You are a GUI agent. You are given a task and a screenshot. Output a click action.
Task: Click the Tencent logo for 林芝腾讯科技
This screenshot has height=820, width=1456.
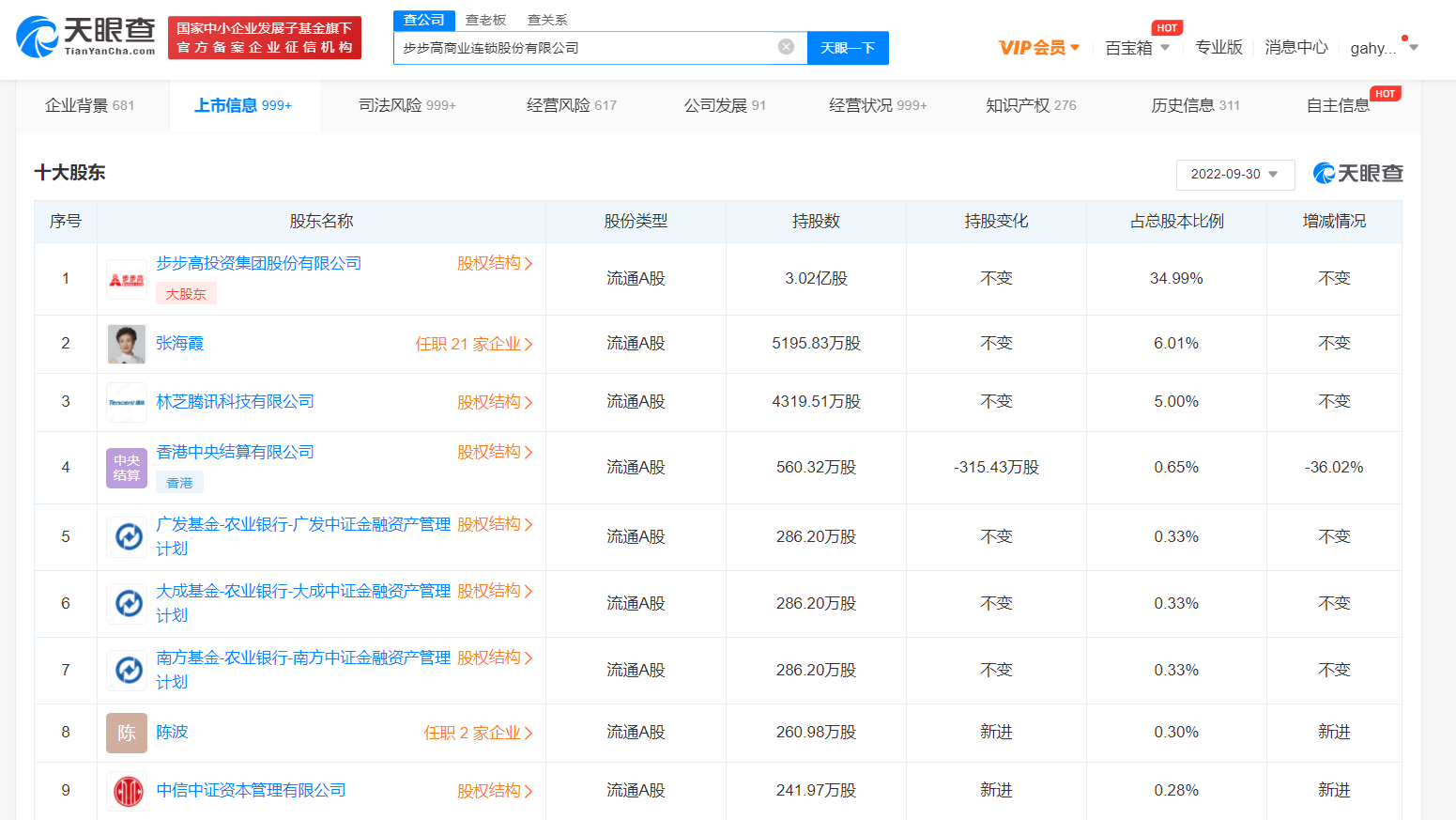[x=127, y=402]
